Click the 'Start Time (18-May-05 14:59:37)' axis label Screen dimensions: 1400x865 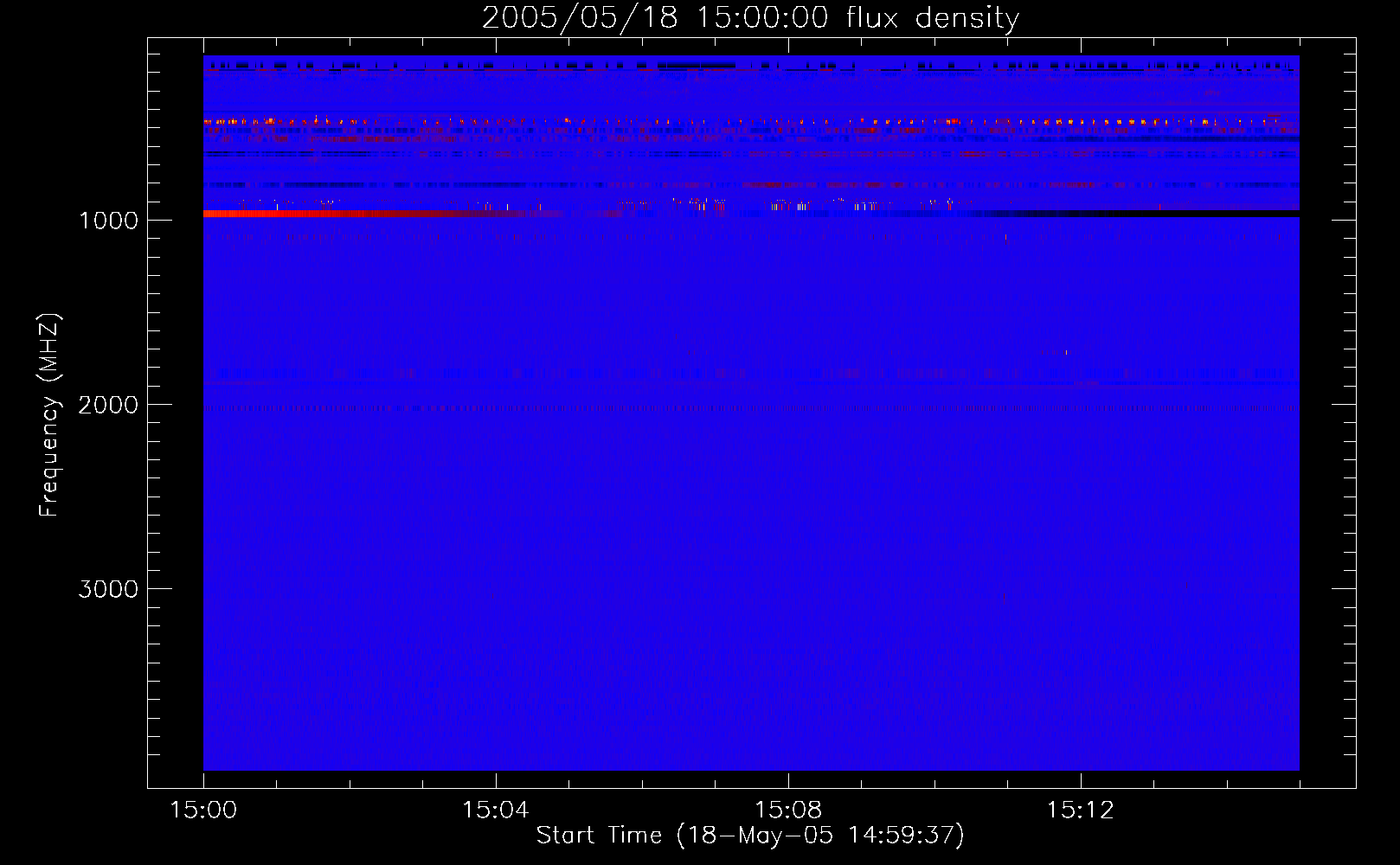pos(750,836)
